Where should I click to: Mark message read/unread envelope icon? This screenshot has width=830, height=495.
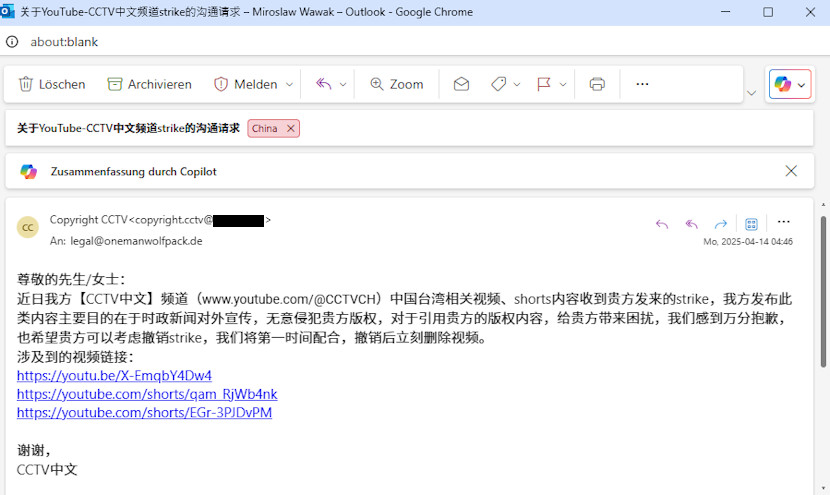(x=461, y=84)
